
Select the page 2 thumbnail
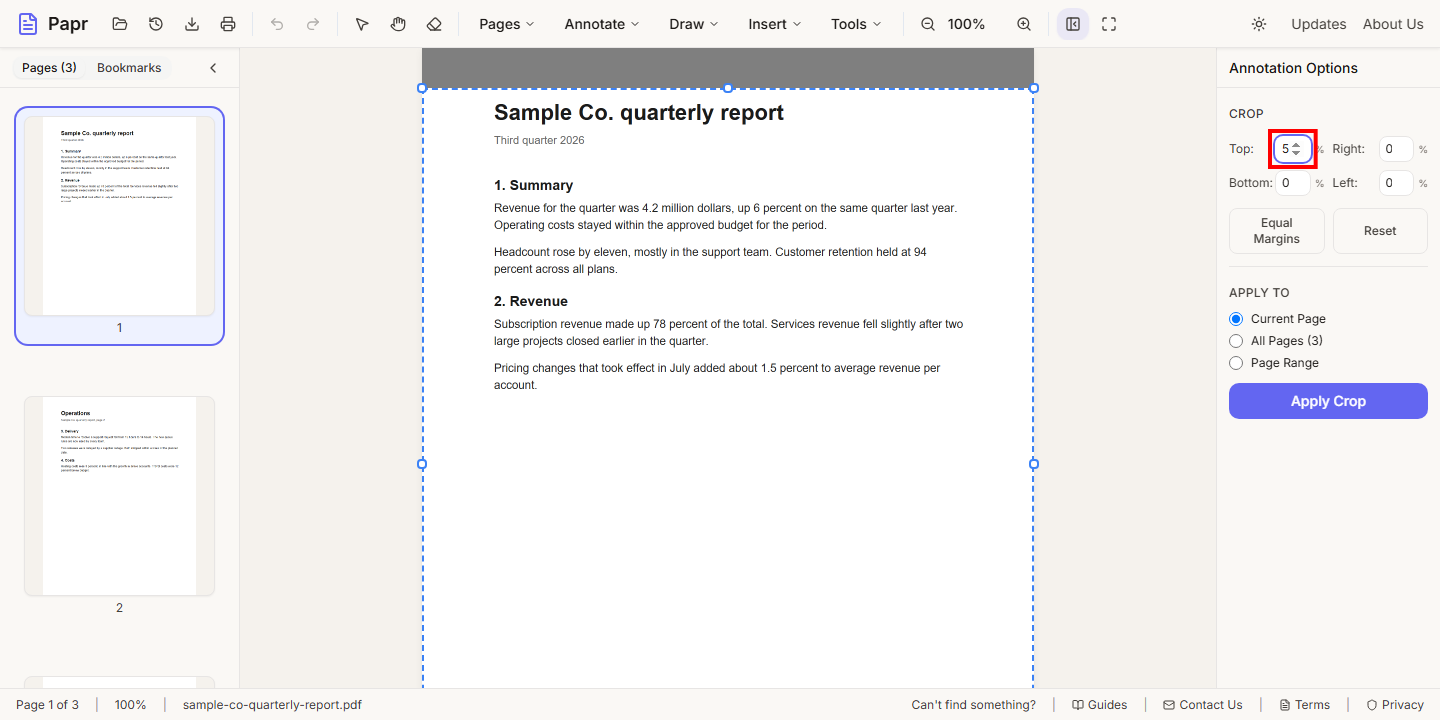pyautogui.click(x=119, y=496)
